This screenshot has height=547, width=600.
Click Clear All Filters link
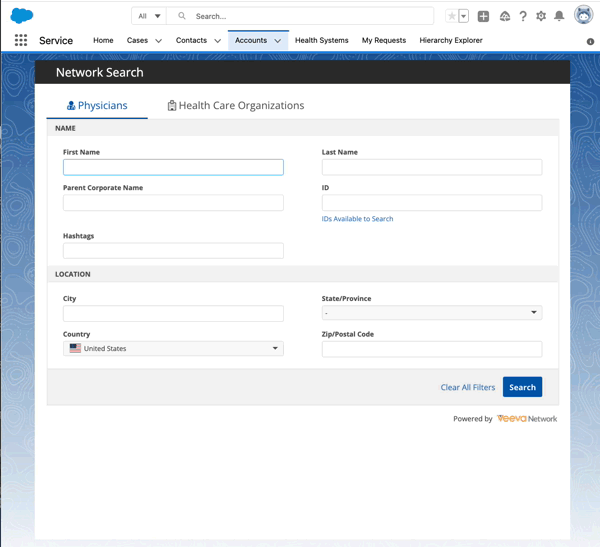tap(467, 387)
